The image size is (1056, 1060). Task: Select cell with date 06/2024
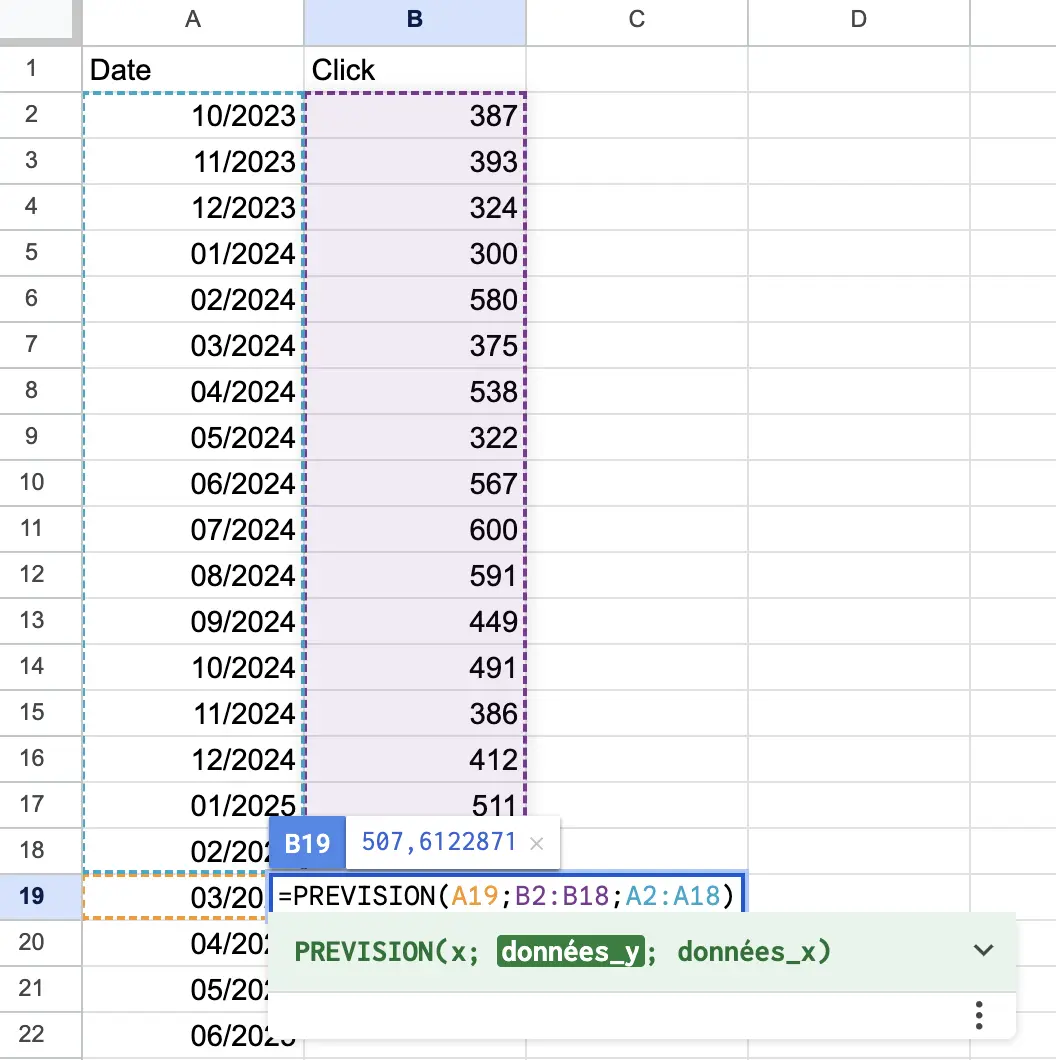193,483
